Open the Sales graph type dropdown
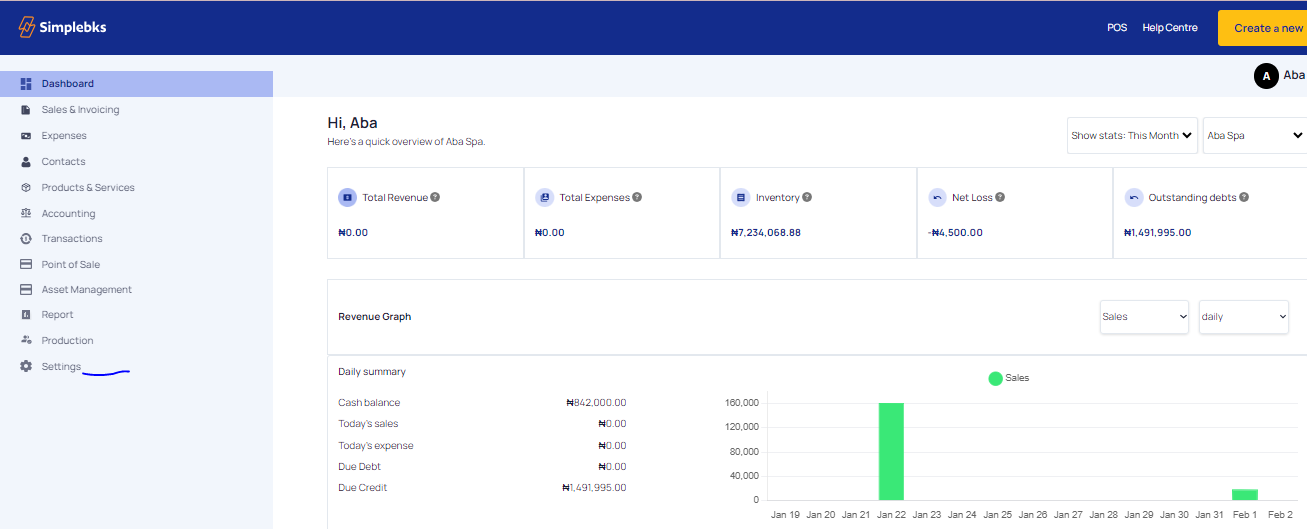Viewport: 1307px width, 529px height. click(x=1144, y=317)
